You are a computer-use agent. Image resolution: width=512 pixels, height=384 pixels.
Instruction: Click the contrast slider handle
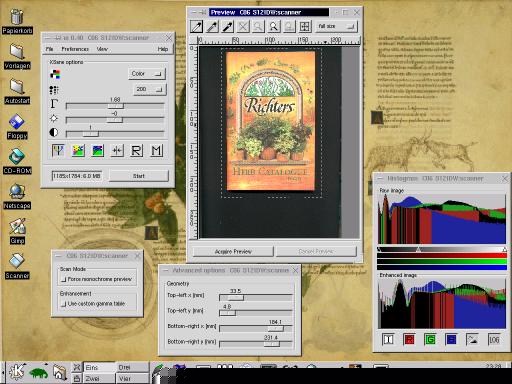point(90,134)
